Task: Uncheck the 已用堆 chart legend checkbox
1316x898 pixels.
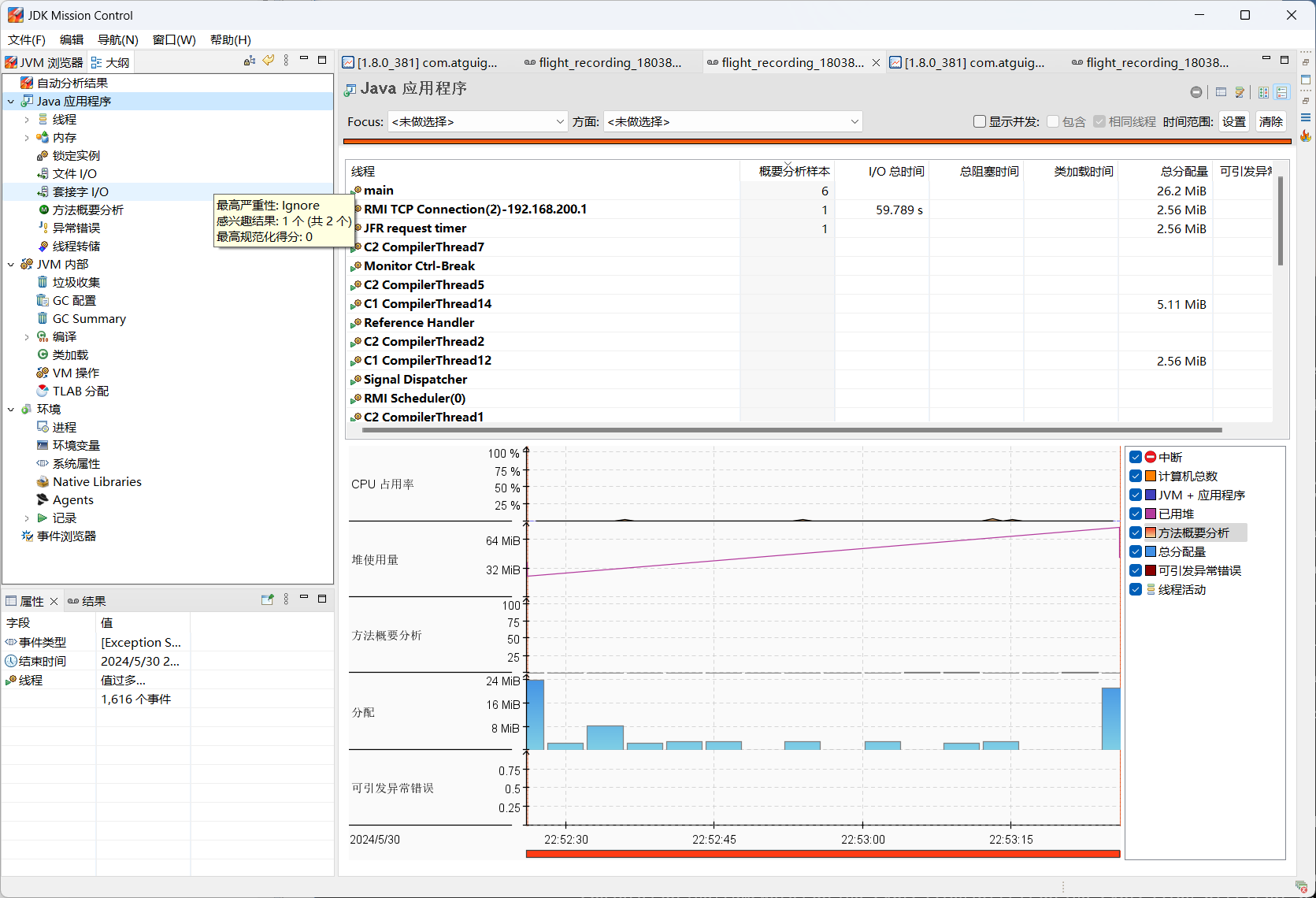Action: click(x=1136, y=514)
